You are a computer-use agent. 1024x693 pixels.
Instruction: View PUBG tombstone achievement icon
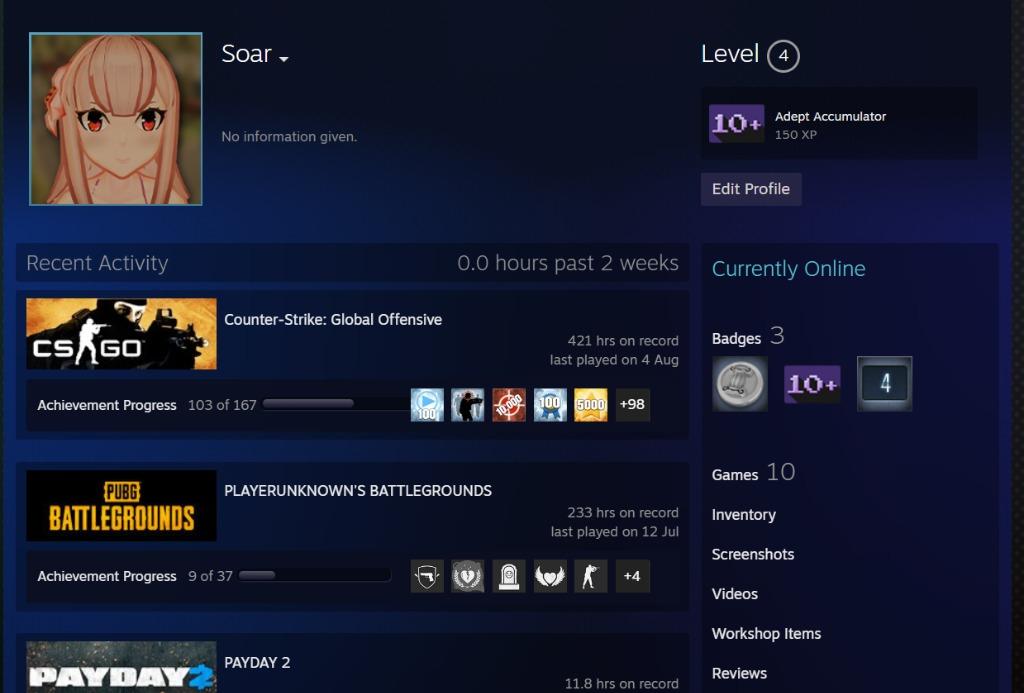[509, 576]
